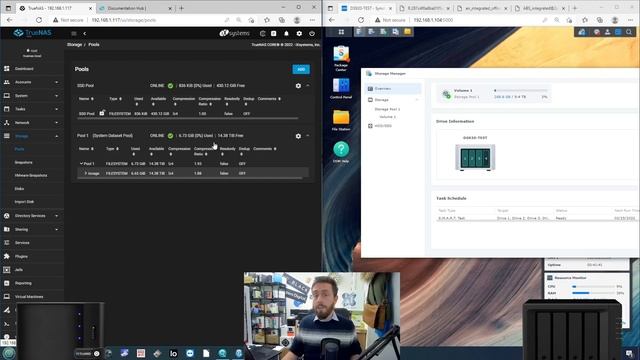Click the Volume 1 usage bar
The width and height of the screenshot is (640, 360).
coord(520,91)
